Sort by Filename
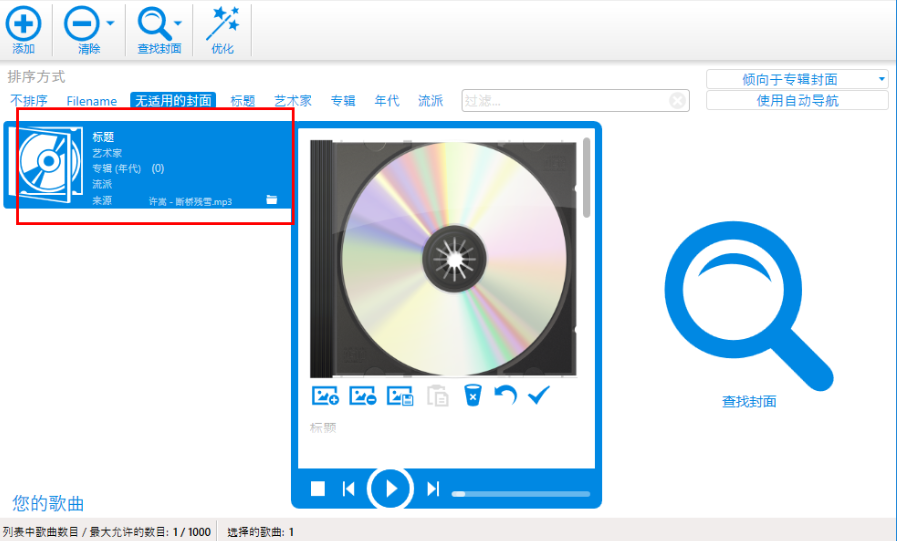899x541 pixels. [92, 101]
